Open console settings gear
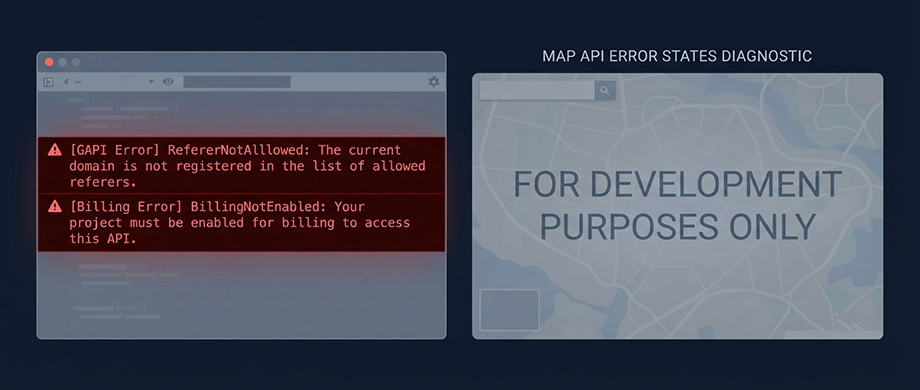 pyautogui.click(x=434, y=82)
